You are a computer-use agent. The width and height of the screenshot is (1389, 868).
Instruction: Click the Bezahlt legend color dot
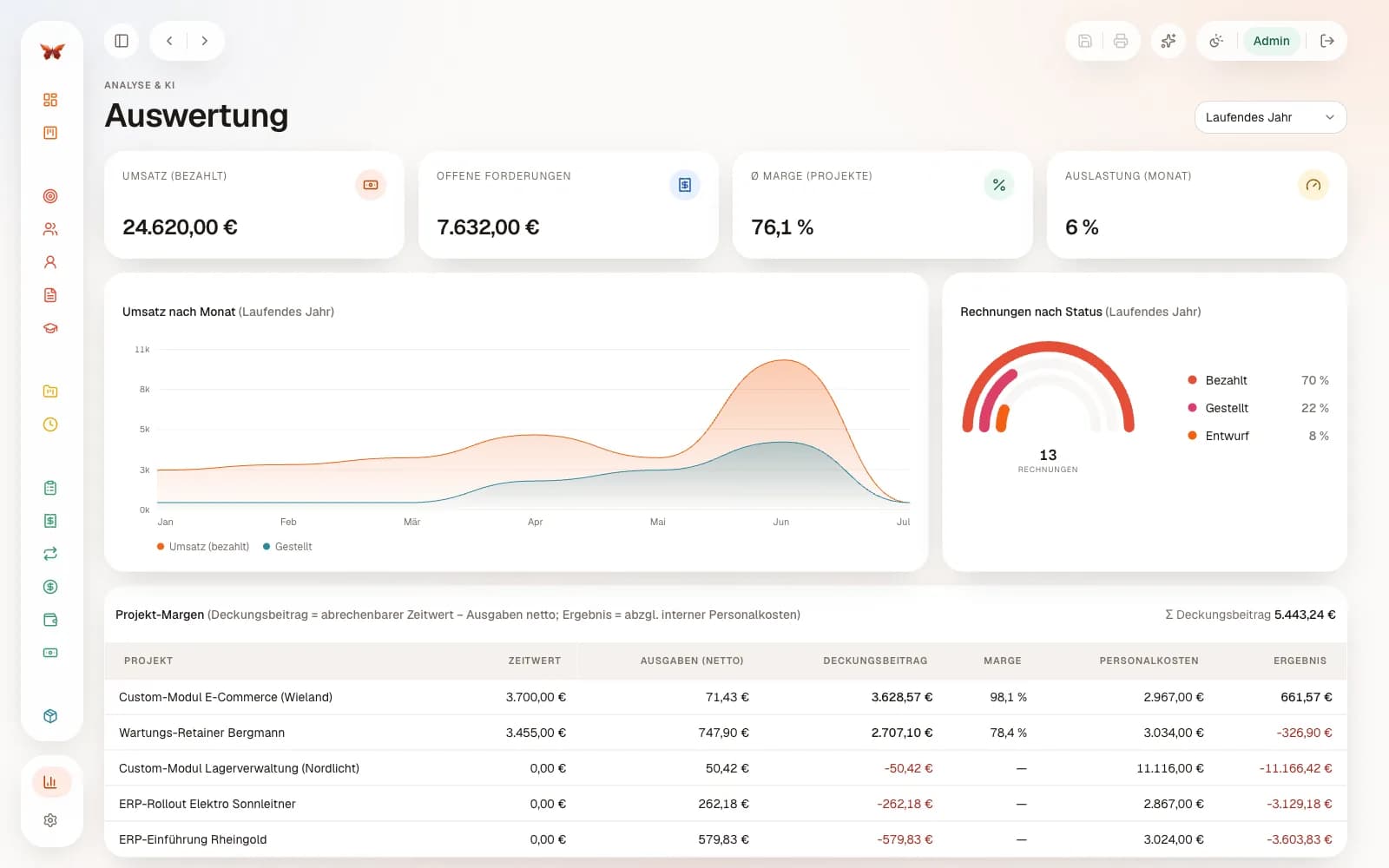click(1192, 380)
